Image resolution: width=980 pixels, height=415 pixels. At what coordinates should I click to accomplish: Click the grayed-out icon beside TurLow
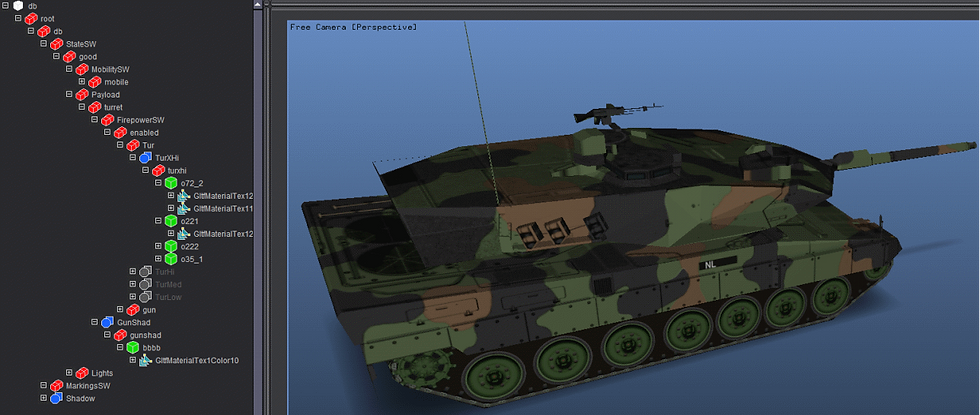click(x=145, y=297)
